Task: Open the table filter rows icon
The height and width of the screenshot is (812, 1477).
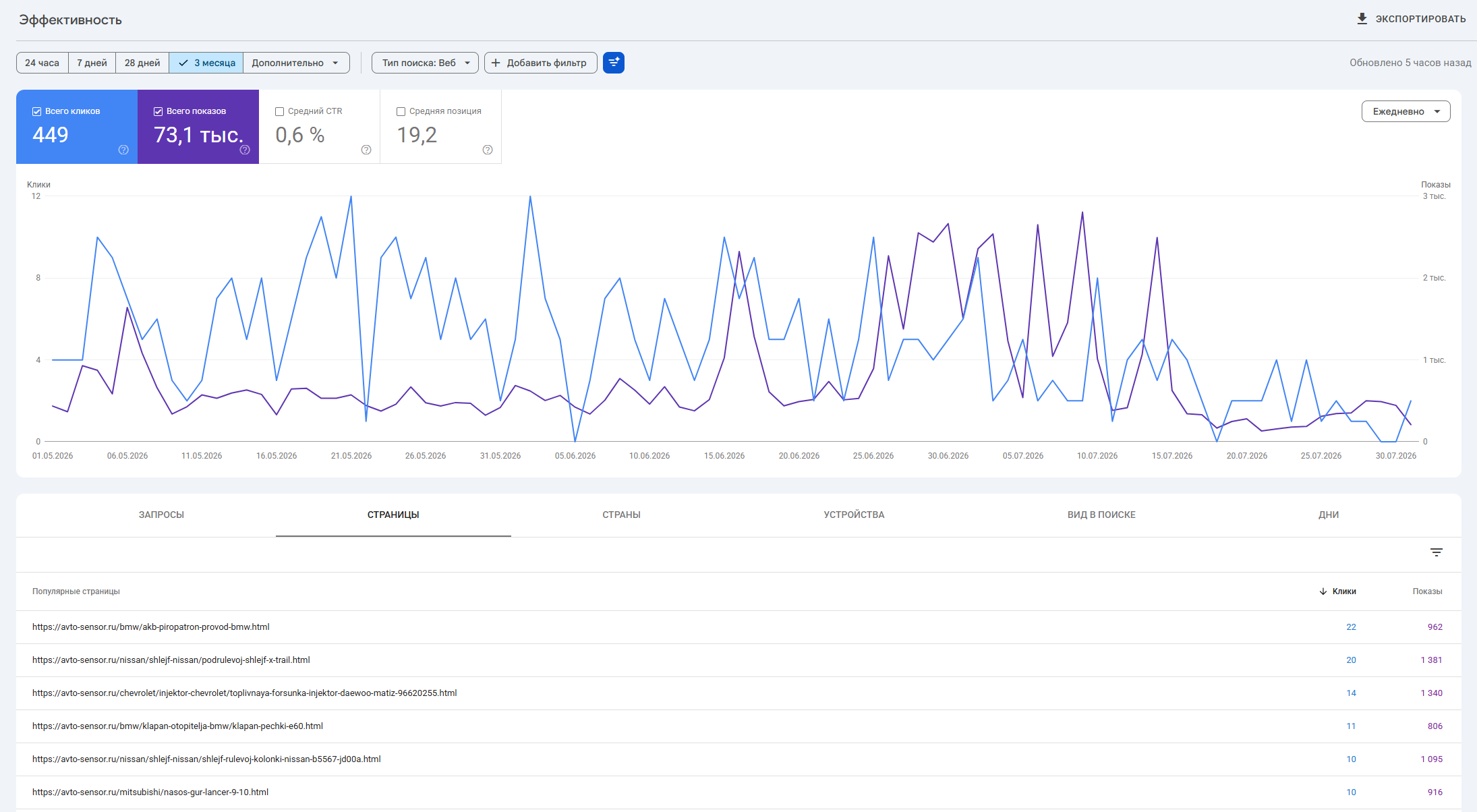Action: 1437,552
